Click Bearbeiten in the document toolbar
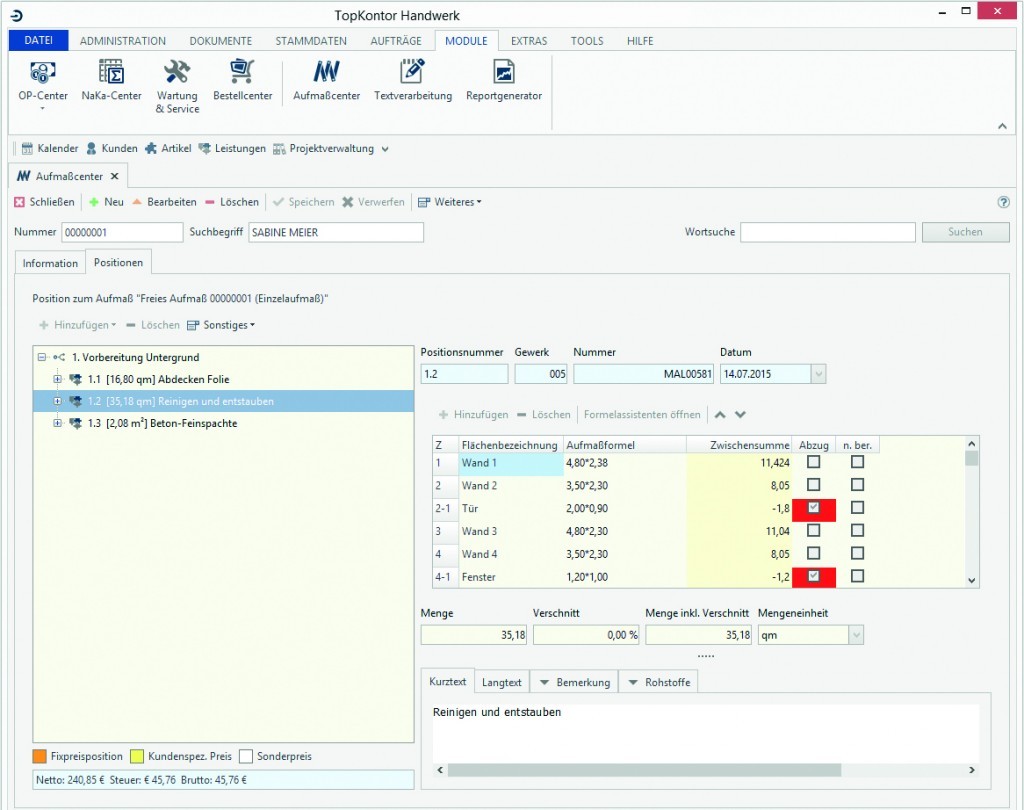 (164, 202)
